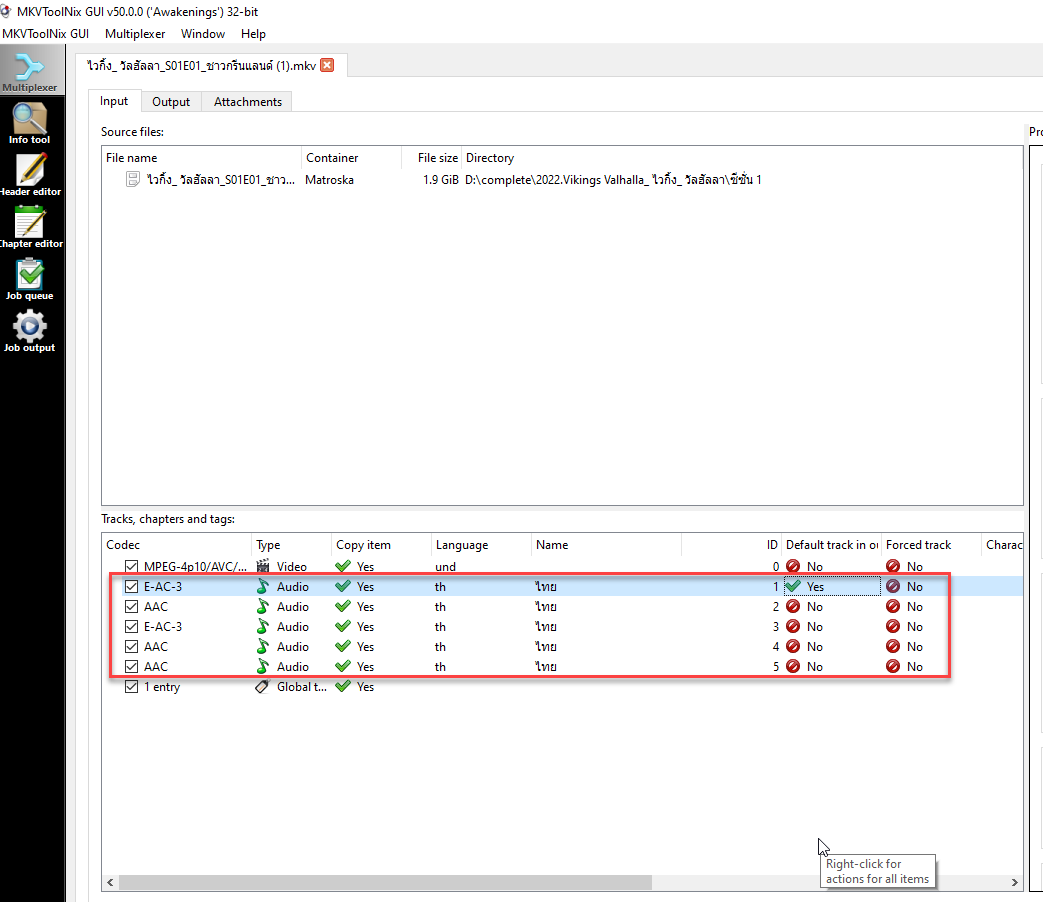
Task: Toggle checkbox for AAC track ID 4
Action: coord(132,647)
